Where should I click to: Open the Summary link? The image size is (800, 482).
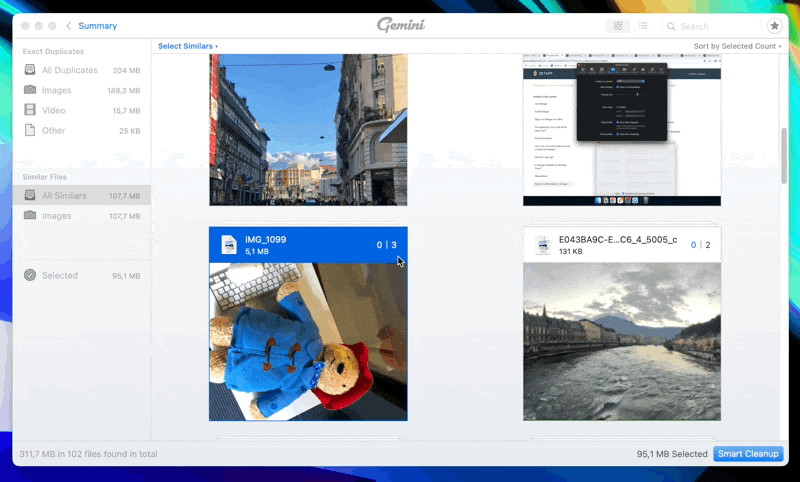[97, 26]
